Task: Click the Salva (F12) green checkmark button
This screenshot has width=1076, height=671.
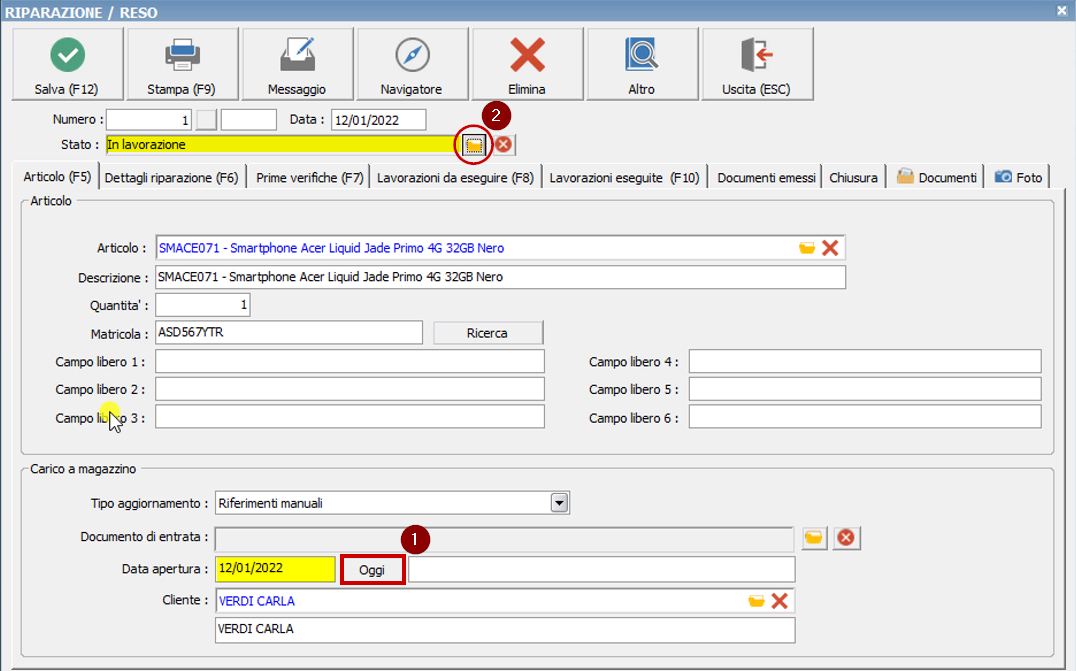Action: click(67, 65)
